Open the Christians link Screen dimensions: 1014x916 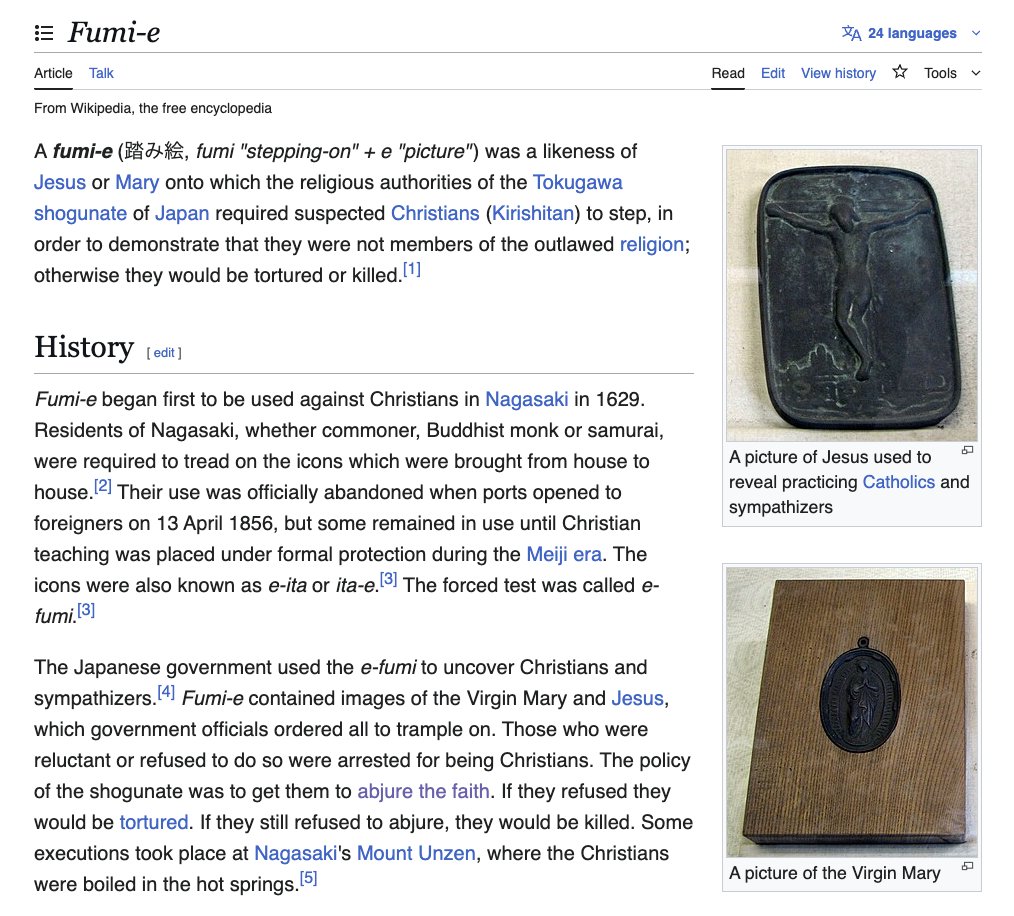pos(435,213)
